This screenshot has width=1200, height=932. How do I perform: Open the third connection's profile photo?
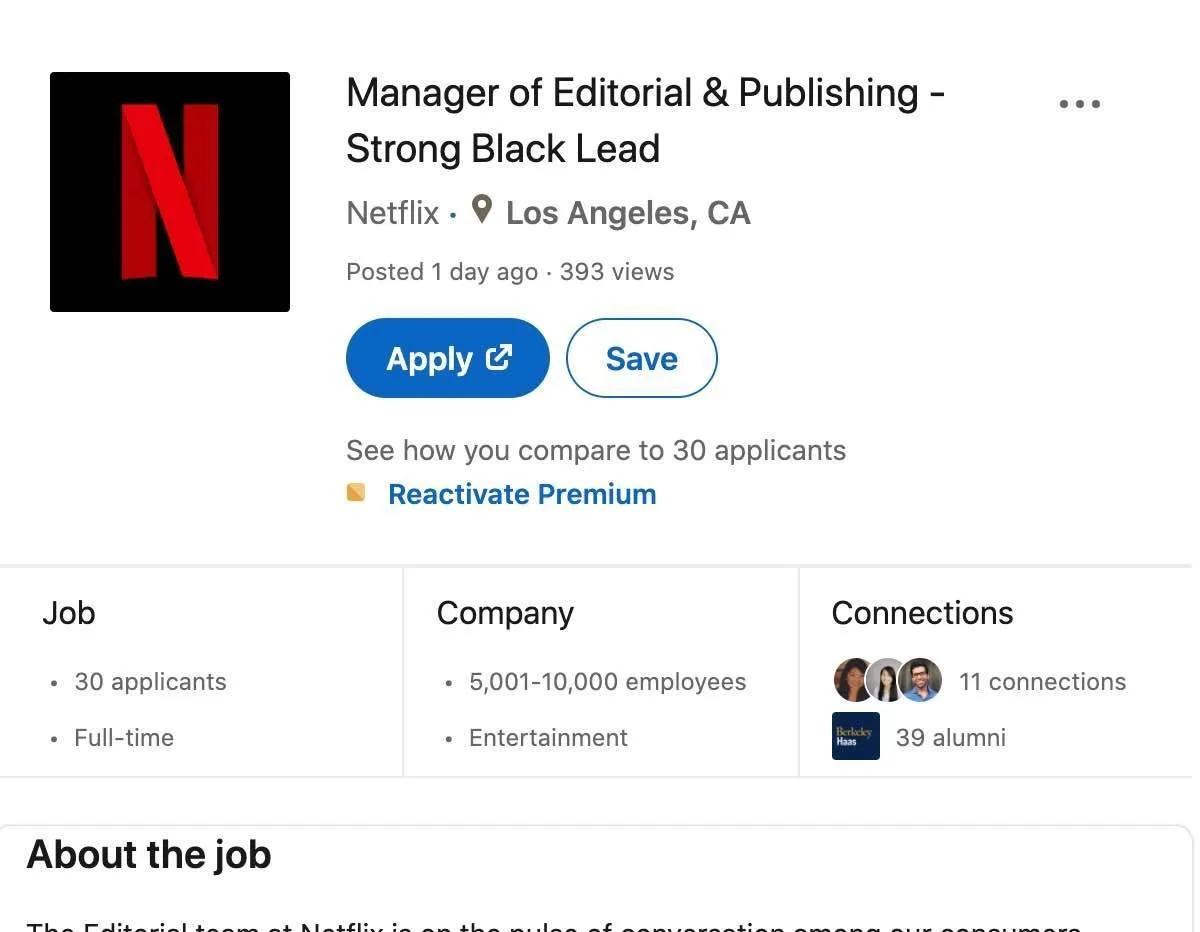tap(920, 681)
